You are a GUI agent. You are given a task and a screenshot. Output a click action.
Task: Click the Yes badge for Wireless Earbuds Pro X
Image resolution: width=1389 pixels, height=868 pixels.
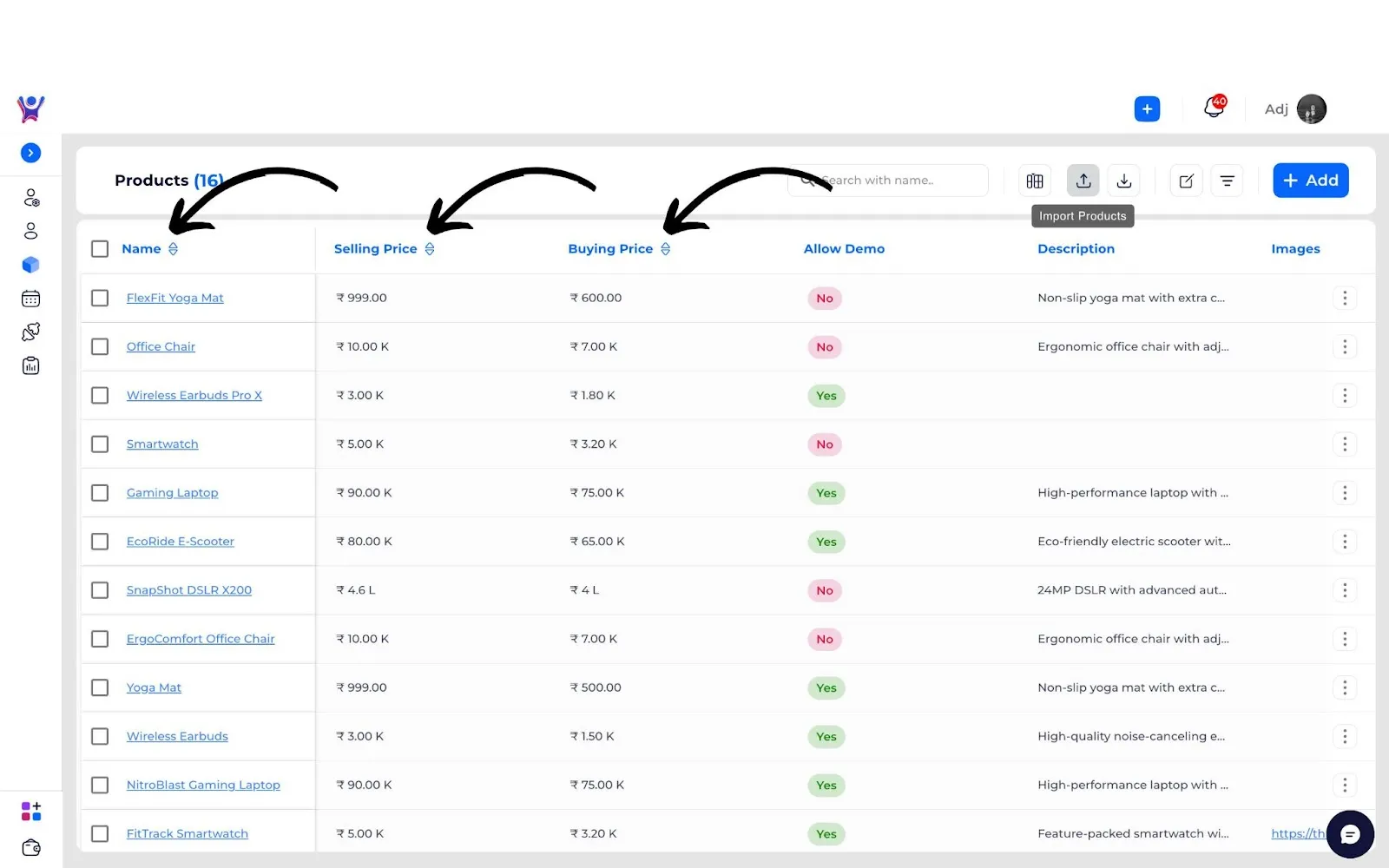826,396
